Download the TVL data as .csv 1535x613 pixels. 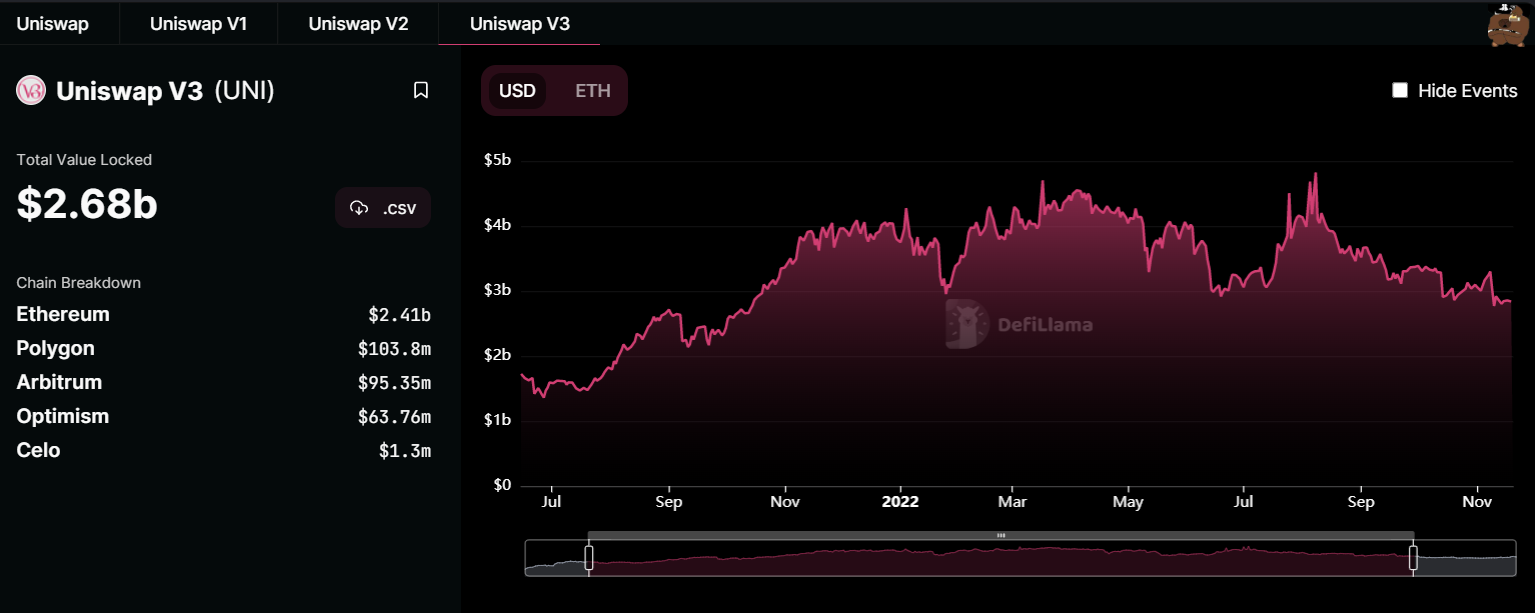tap(383, 208)
